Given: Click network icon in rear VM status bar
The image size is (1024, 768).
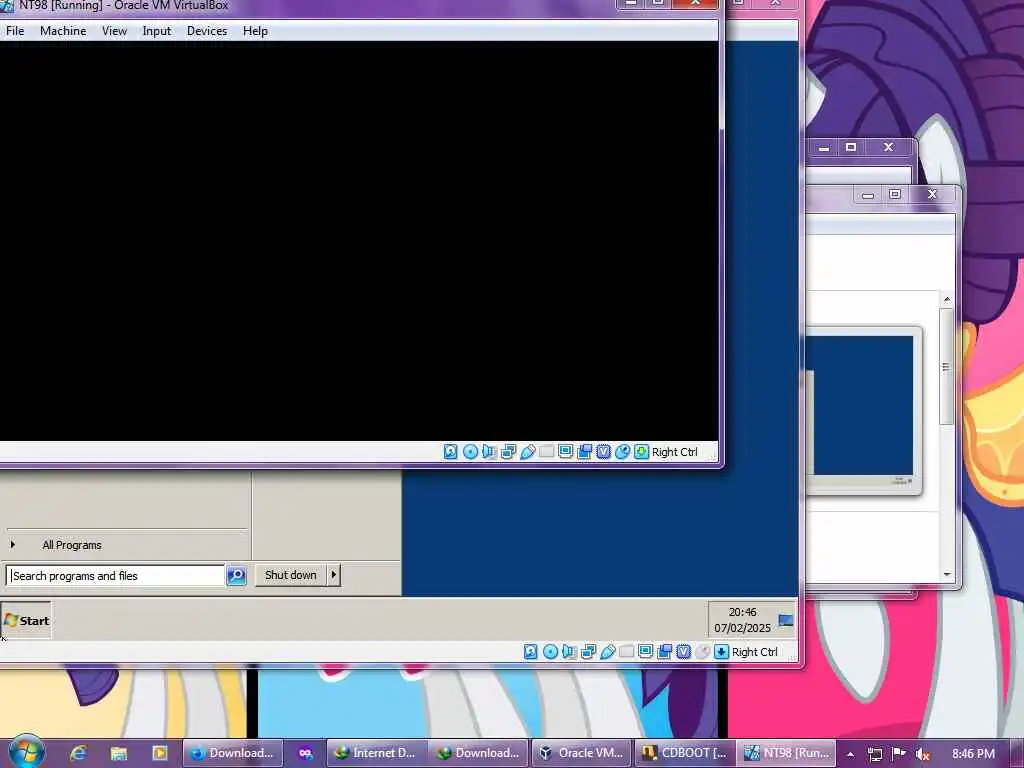Looking at the screenshot, I should pos(588,651).
